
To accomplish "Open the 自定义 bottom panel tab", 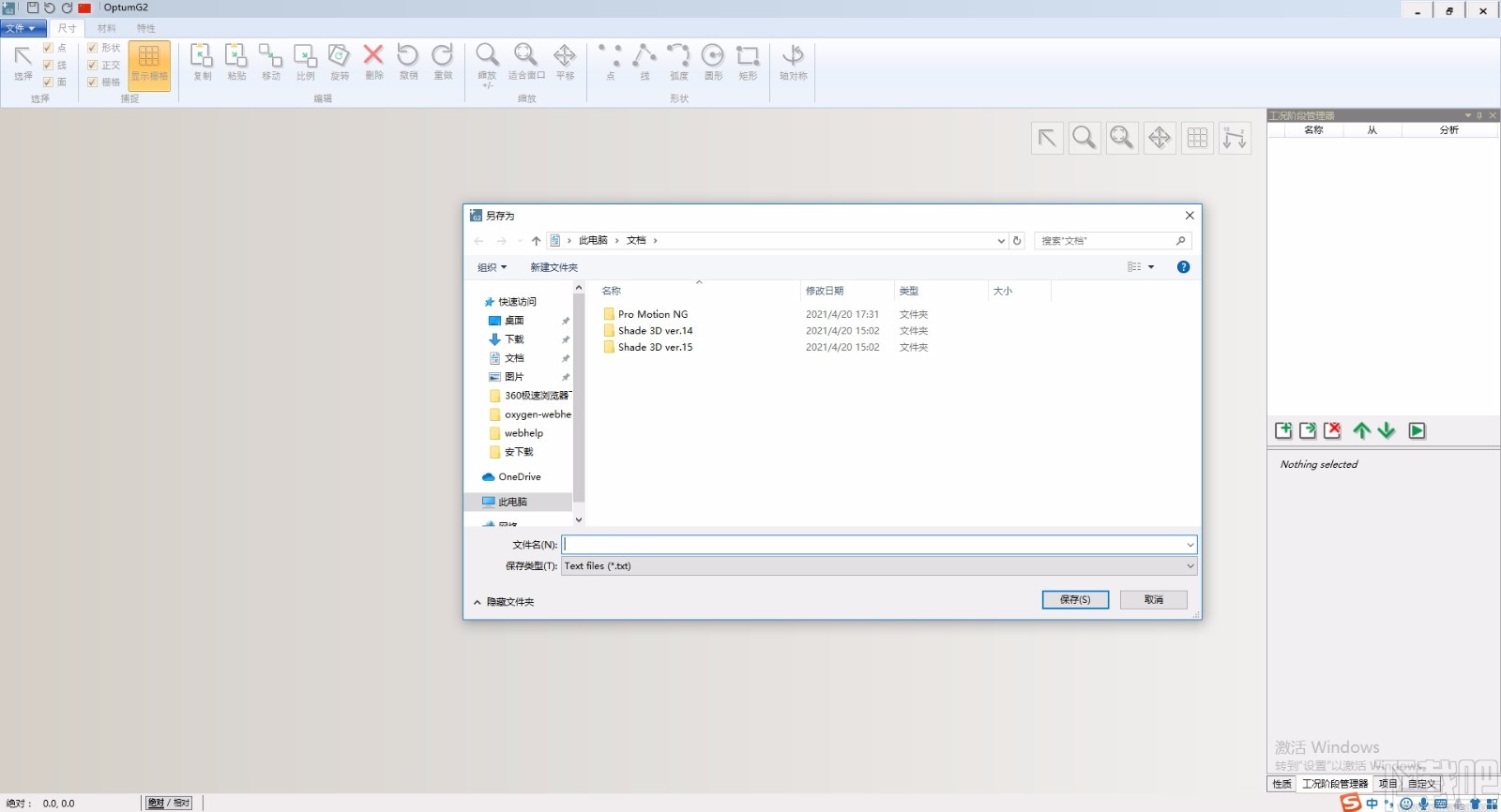I will coord(1422,784).
